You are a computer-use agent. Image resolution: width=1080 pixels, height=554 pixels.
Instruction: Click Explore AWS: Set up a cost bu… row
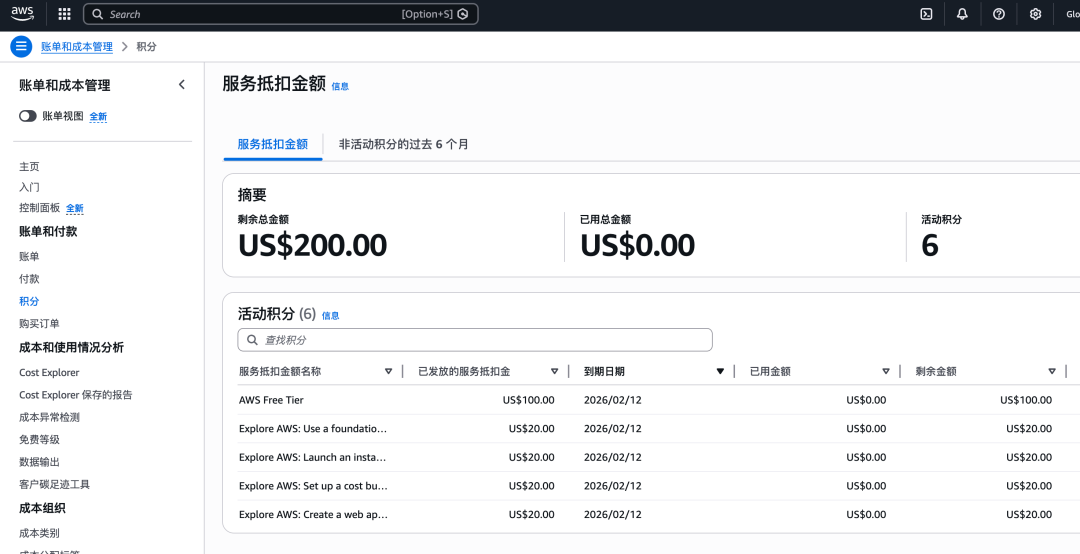tap(313, 486)
